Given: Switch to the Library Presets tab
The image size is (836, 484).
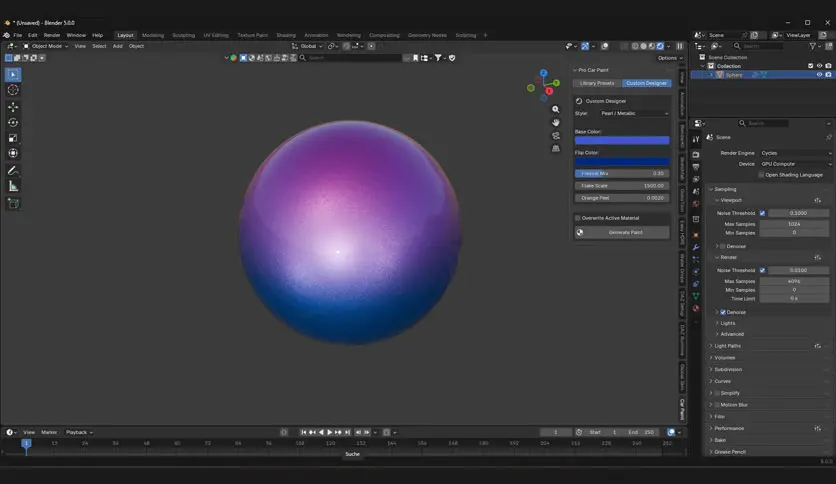Looking at the screenshot, I should (597, 83).
